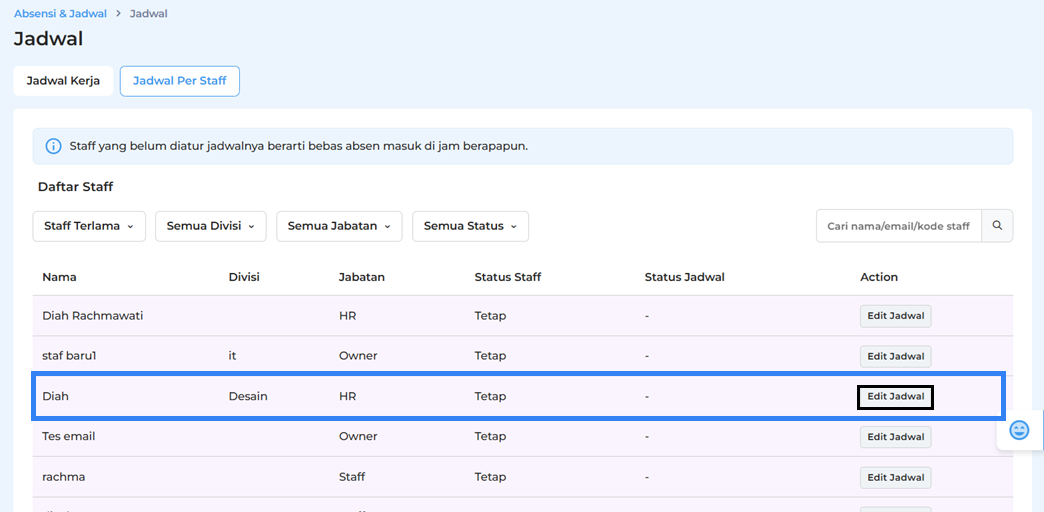Click Edit Jadwal for Diah Rachmawati
Screen dimensions: 1044x512
[895, 316]
